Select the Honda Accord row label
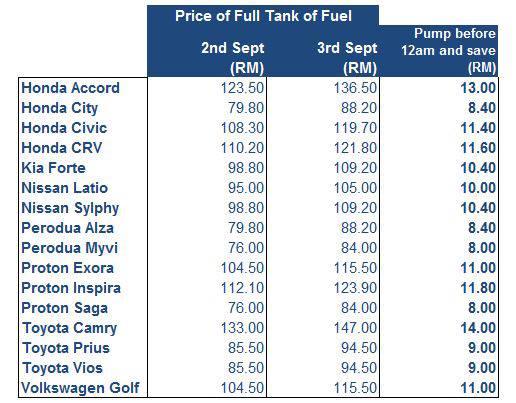516x403 pixels. [x=70, y=88]
